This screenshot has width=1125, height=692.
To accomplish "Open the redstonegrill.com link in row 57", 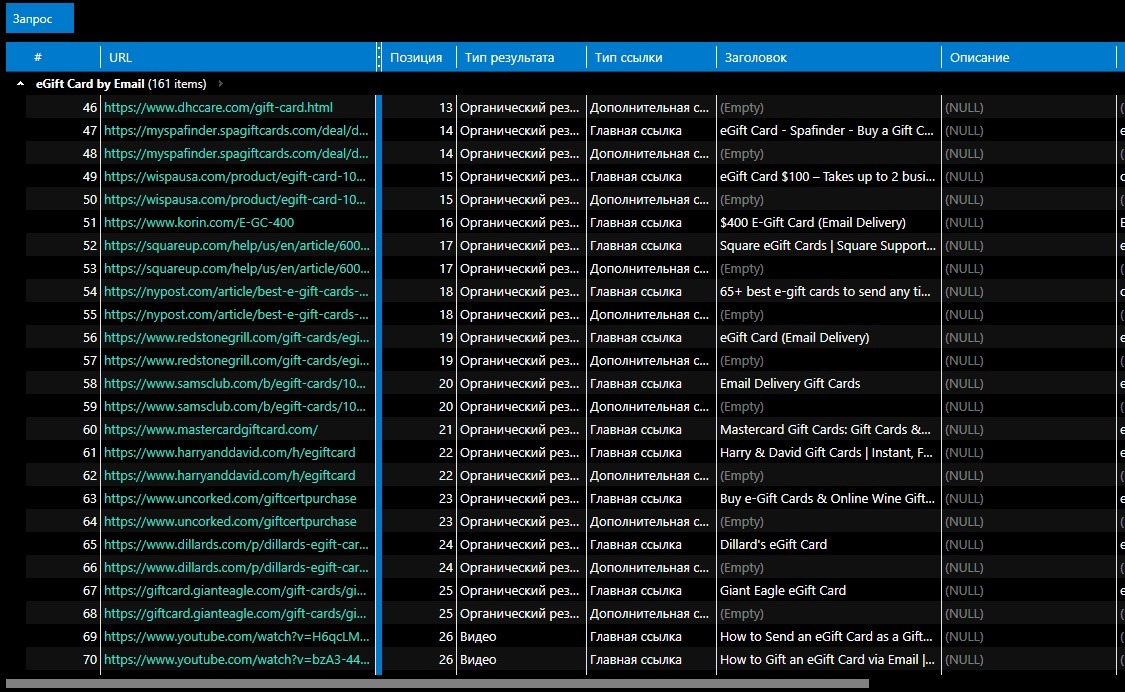I will [x=237, y=360].
